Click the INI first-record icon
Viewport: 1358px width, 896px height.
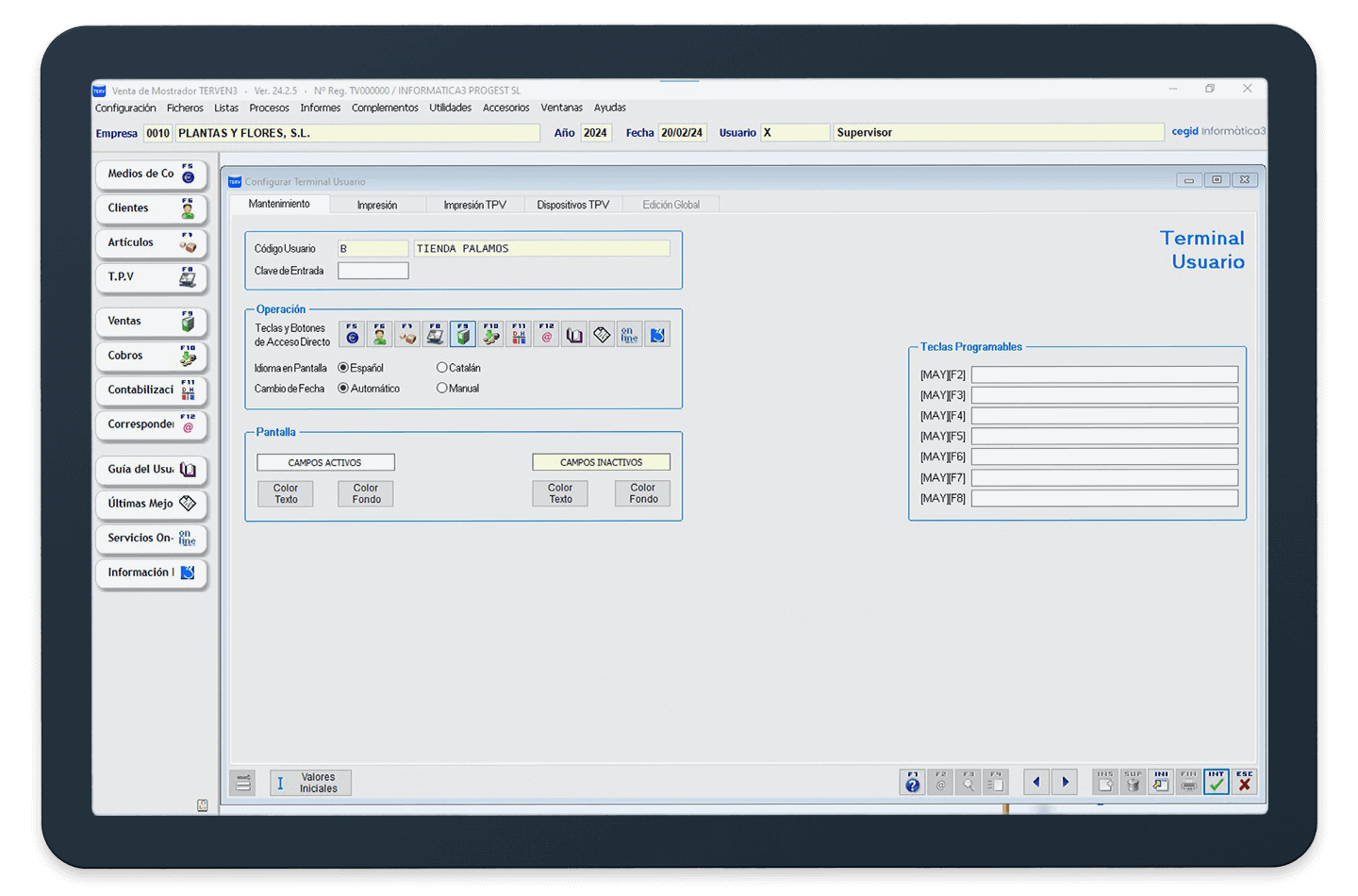pyautogui.click(x=1161, y=782)
